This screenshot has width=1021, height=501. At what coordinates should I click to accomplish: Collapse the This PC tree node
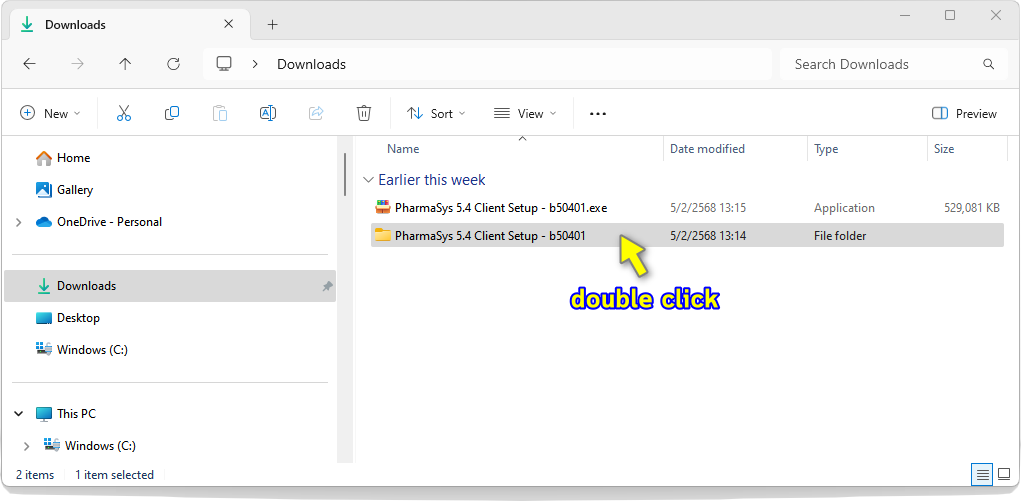point(18,414)
